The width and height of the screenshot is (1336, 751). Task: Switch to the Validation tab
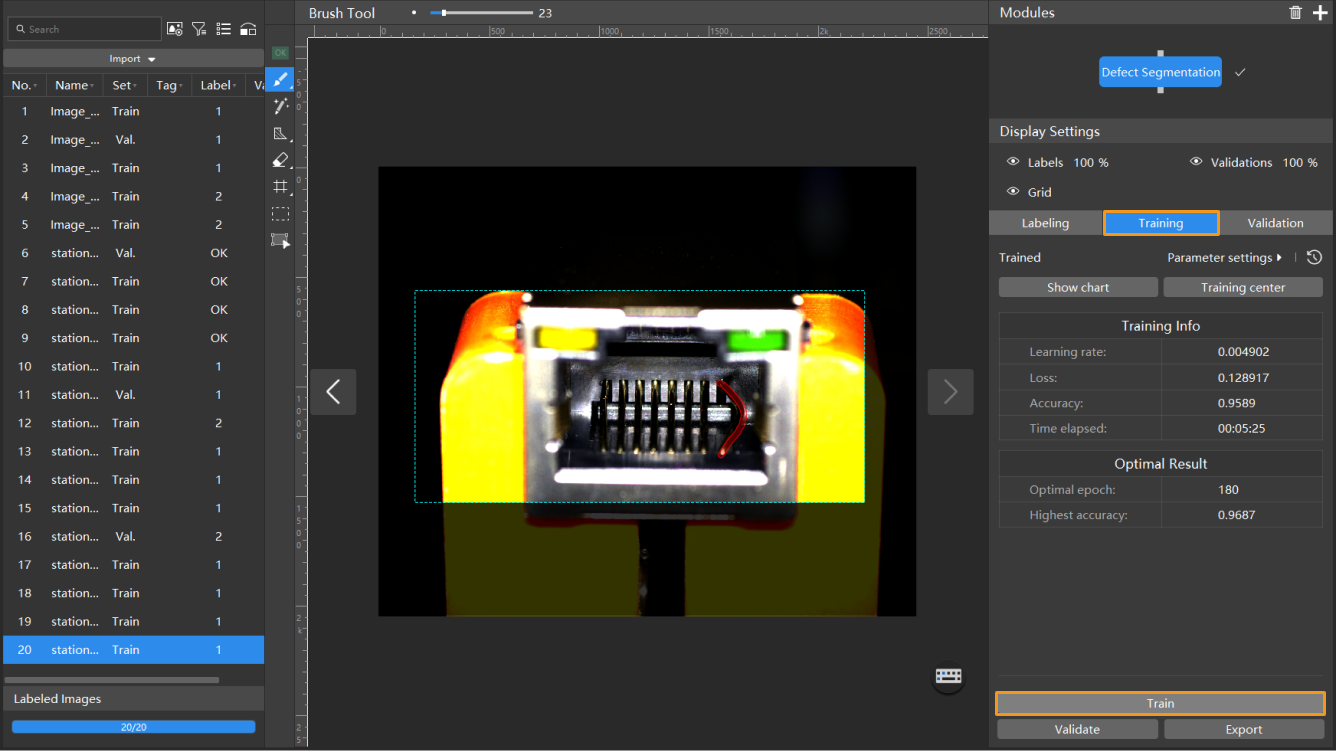pos(1276,223)
